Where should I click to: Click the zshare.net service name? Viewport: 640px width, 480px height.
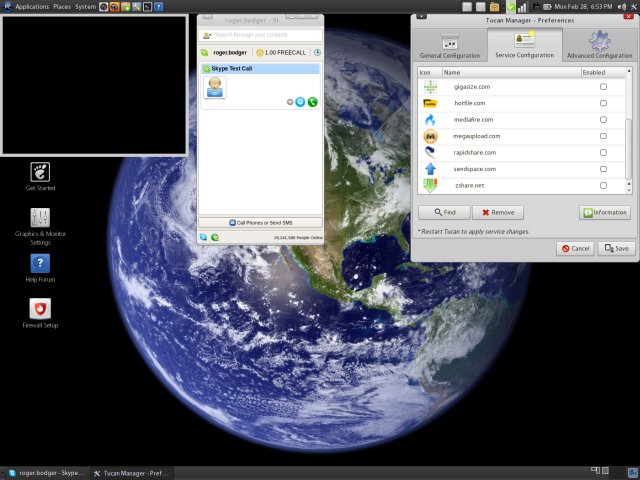[x=469, y=185]
